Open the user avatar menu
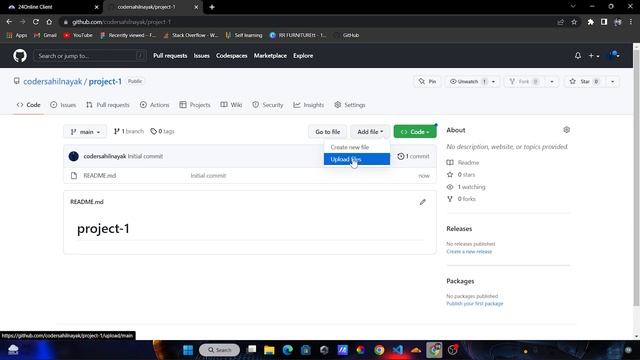This screenshot has height=360, width=640. (x=614, y=56)
